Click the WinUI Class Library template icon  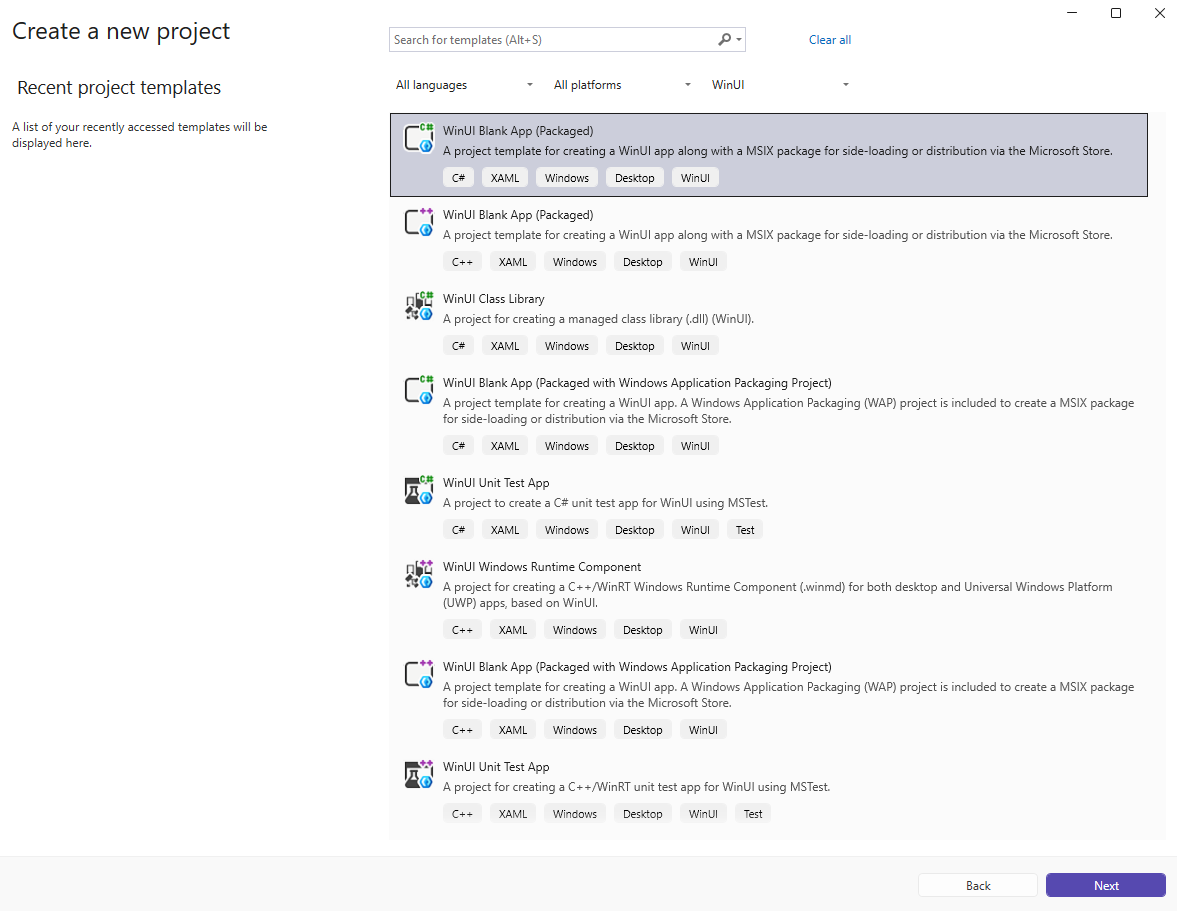[x=418, y=306]
